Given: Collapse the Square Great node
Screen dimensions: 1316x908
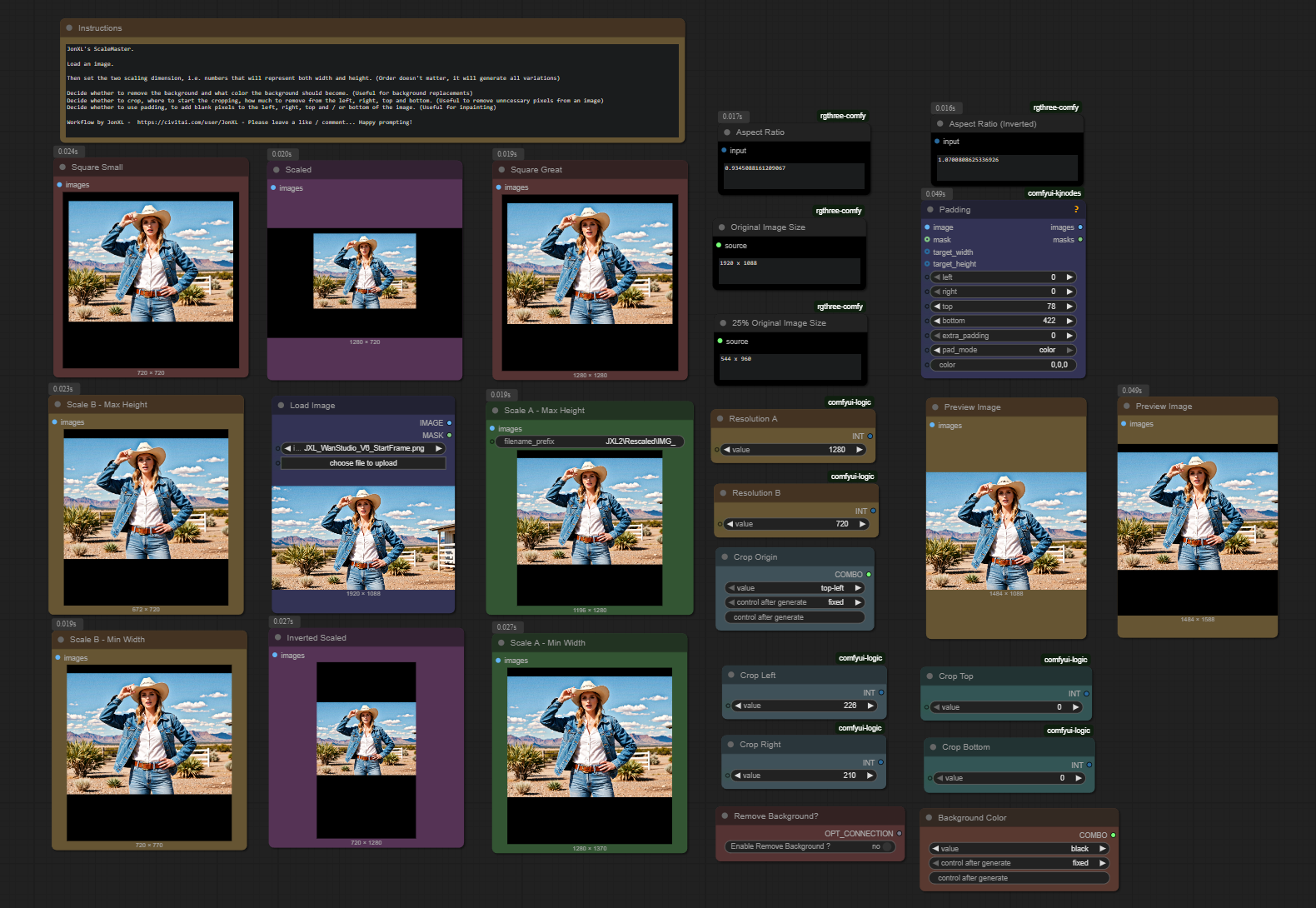Looking at the screenshot, I should click(x=502, y=170).
